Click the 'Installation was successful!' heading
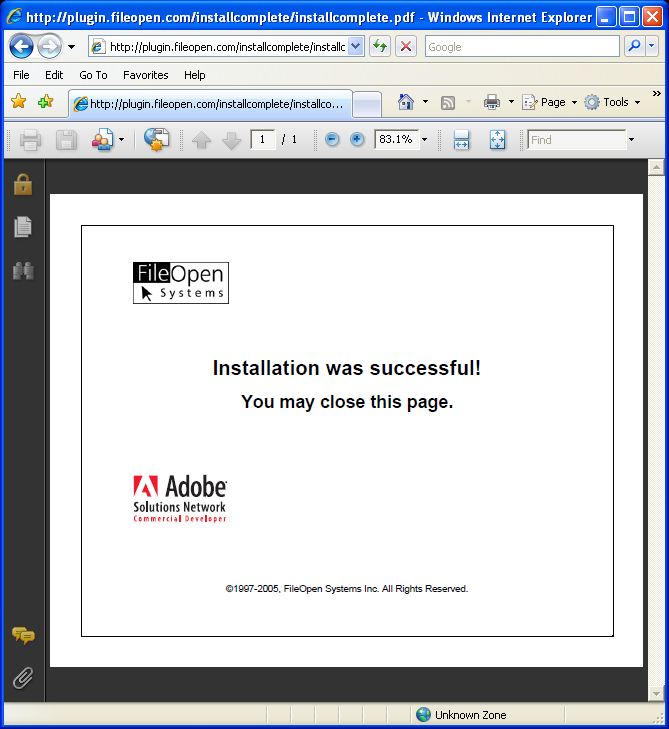 pos(347,368)
